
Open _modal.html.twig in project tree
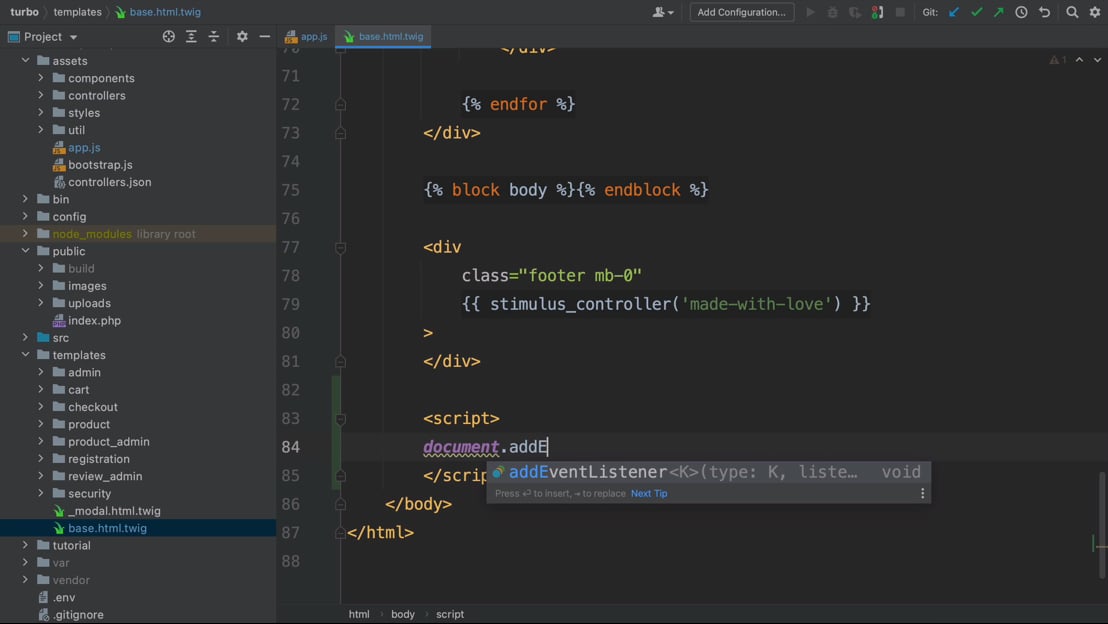point(114,511)
